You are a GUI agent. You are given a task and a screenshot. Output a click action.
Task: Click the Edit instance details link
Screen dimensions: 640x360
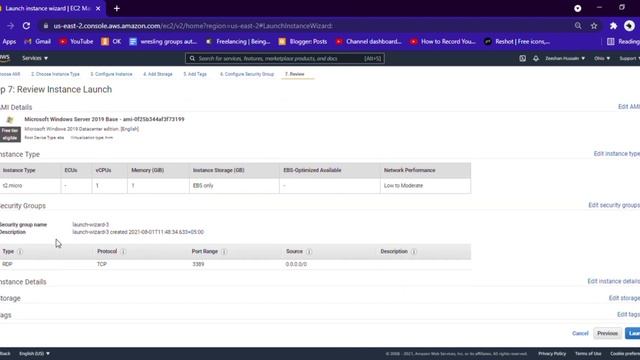613,282
